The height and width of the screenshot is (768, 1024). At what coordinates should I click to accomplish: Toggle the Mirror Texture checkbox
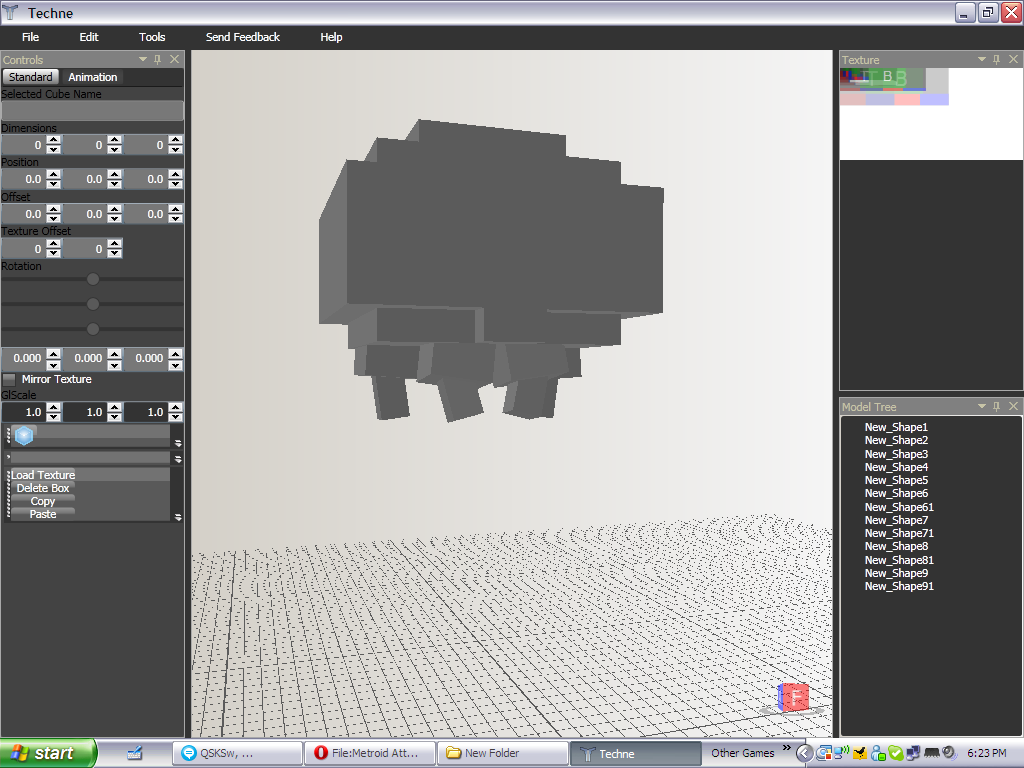[x=10, y=380]
